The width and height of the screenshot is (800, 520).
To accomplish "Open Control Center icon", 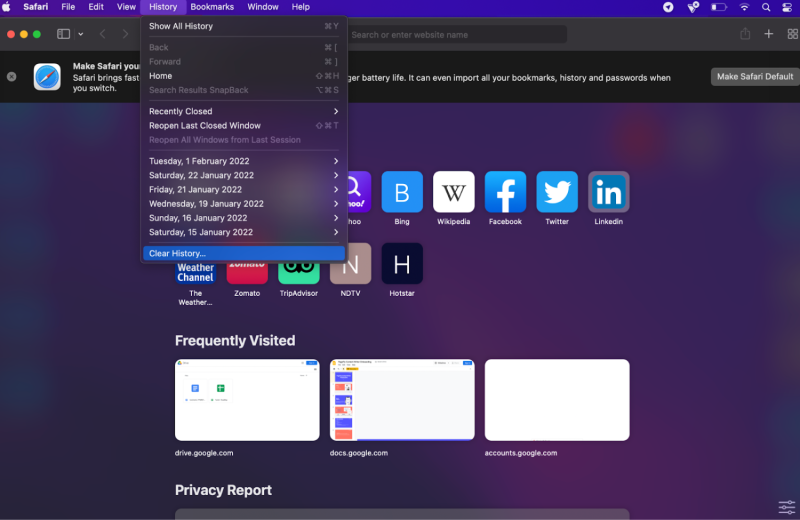I will pos(787,7).
